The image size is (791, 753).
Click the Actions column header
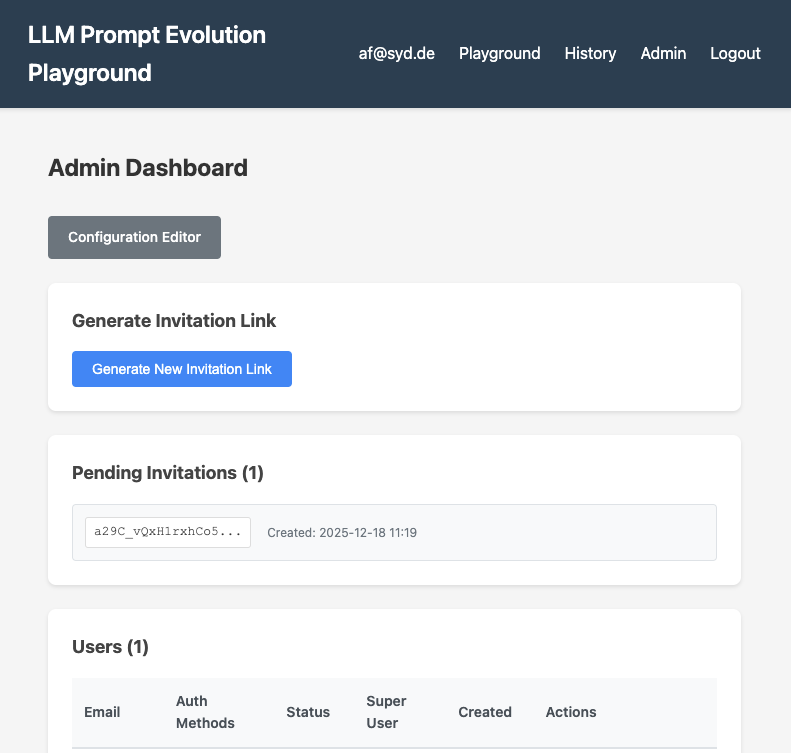[571, 712]
